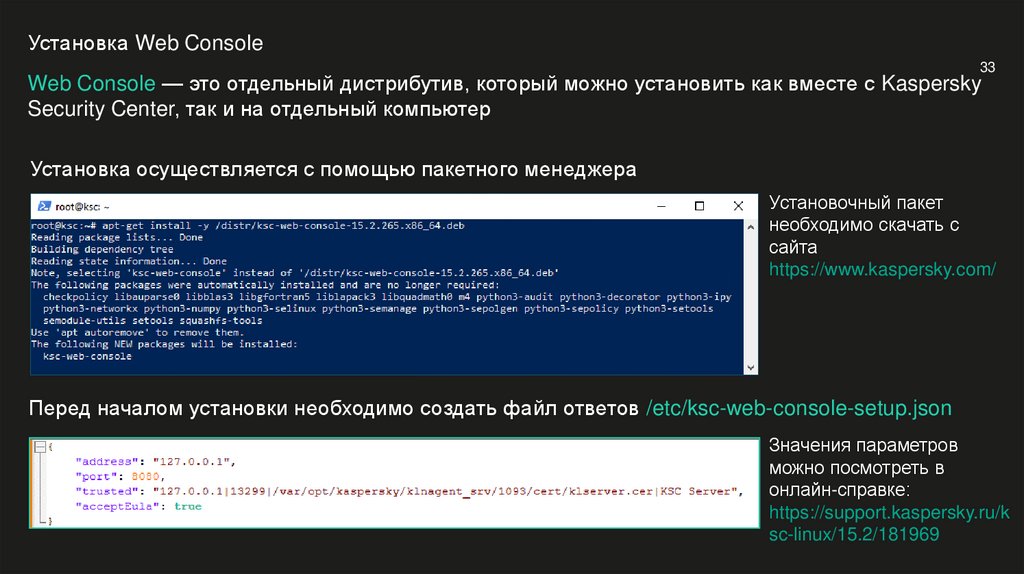Image resolution: width=1024 pixels, height=574 pixels.
Task: Maximize the root@ksc terminal window
Action: pos(699,206)
